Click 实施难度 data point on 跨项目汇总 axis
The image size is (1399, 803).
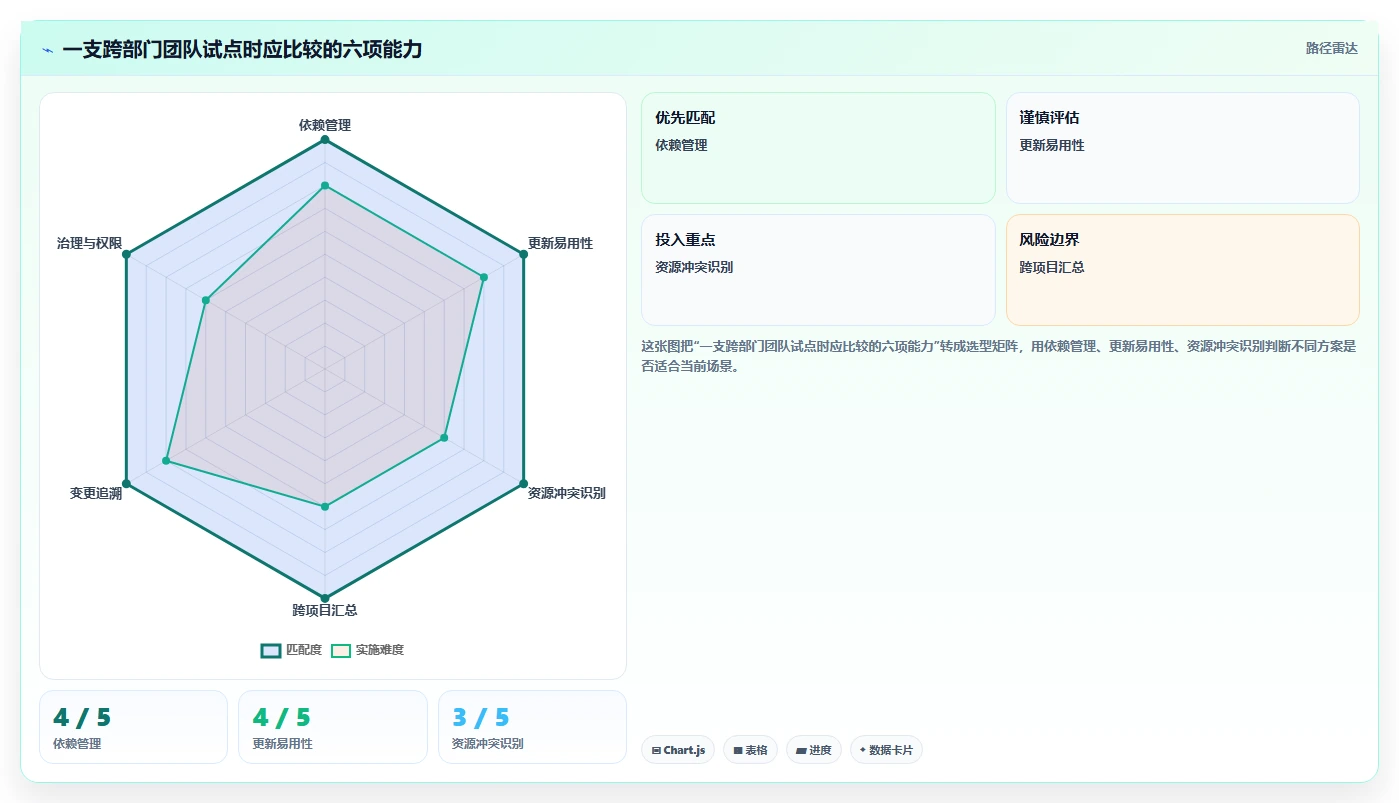tap(325, 507)
